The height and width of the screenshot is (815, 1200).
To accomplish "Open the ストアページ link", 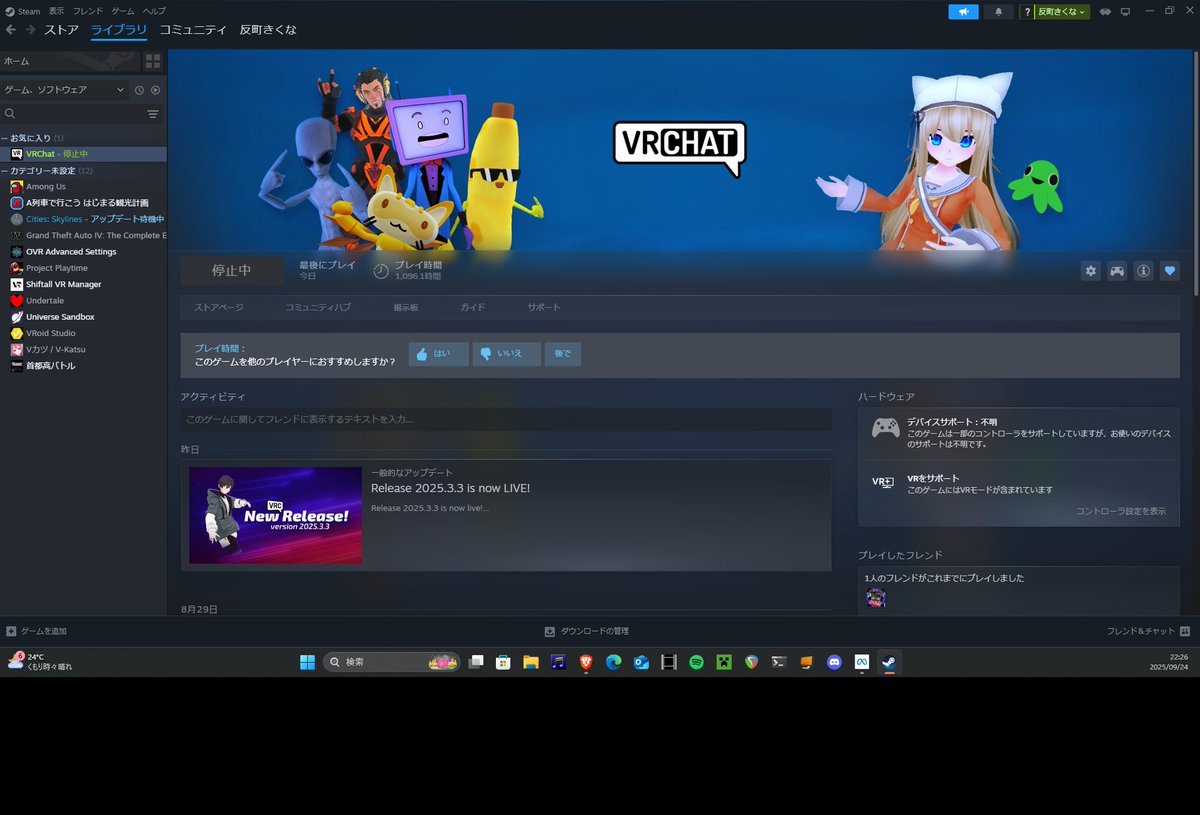I will tap(219, 308).
